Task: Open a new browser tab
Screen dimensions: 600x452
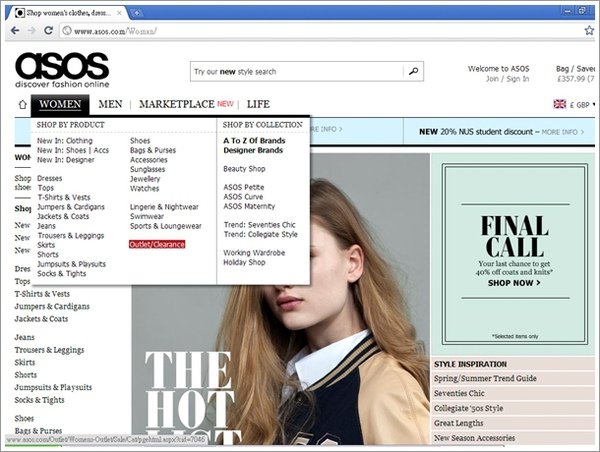Action: pyautogui.click(x=136, y=13)
